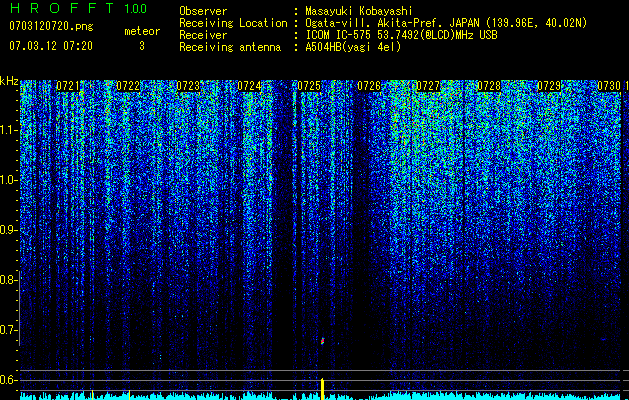Click the 0.6 frequency axis label

pyautogui.click(x=8, y=380)
